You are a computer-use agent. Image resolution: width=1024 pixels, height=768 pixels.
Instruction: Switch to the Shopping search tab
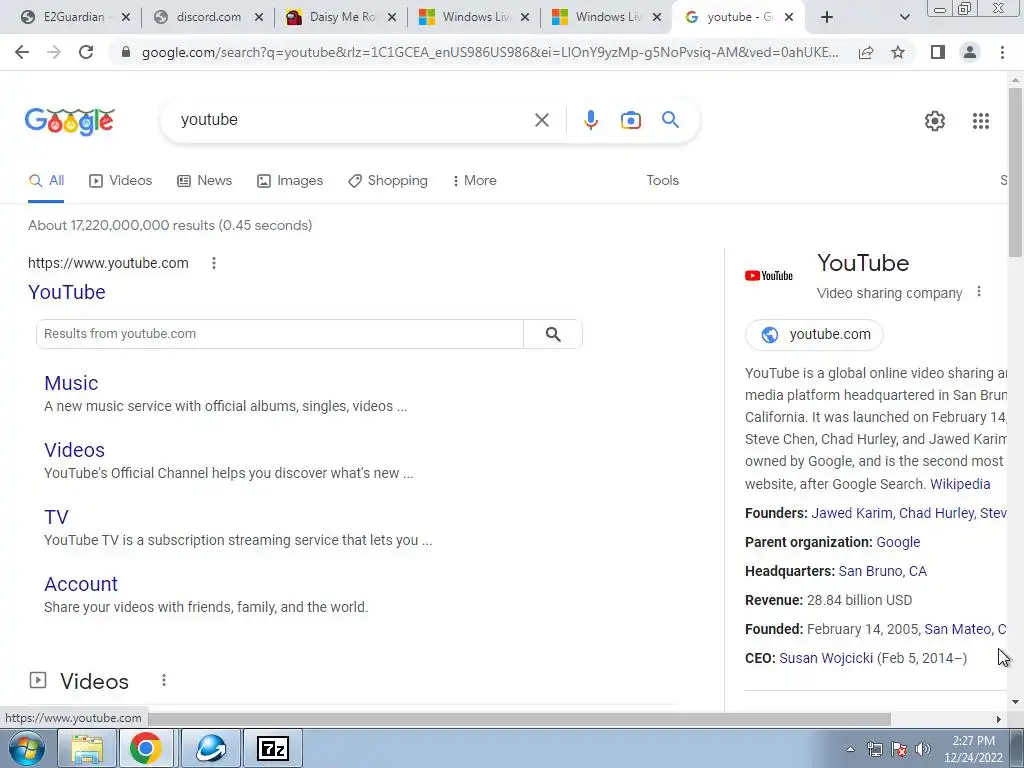click(388, 181)
